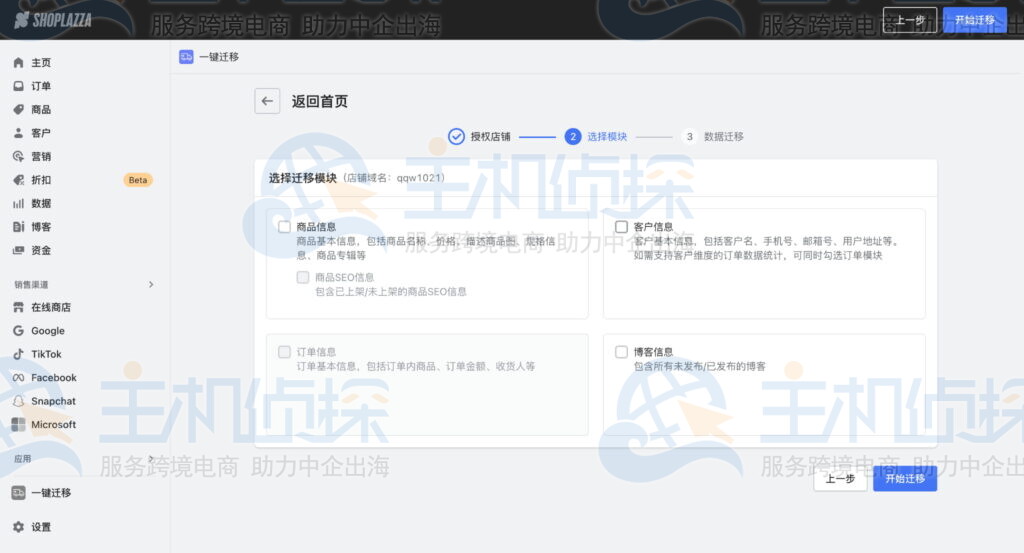Click the 商品SEO信息 label text
Image resolution: width=1024 pixels, height=553 pixels.
[x=344, y=277]
